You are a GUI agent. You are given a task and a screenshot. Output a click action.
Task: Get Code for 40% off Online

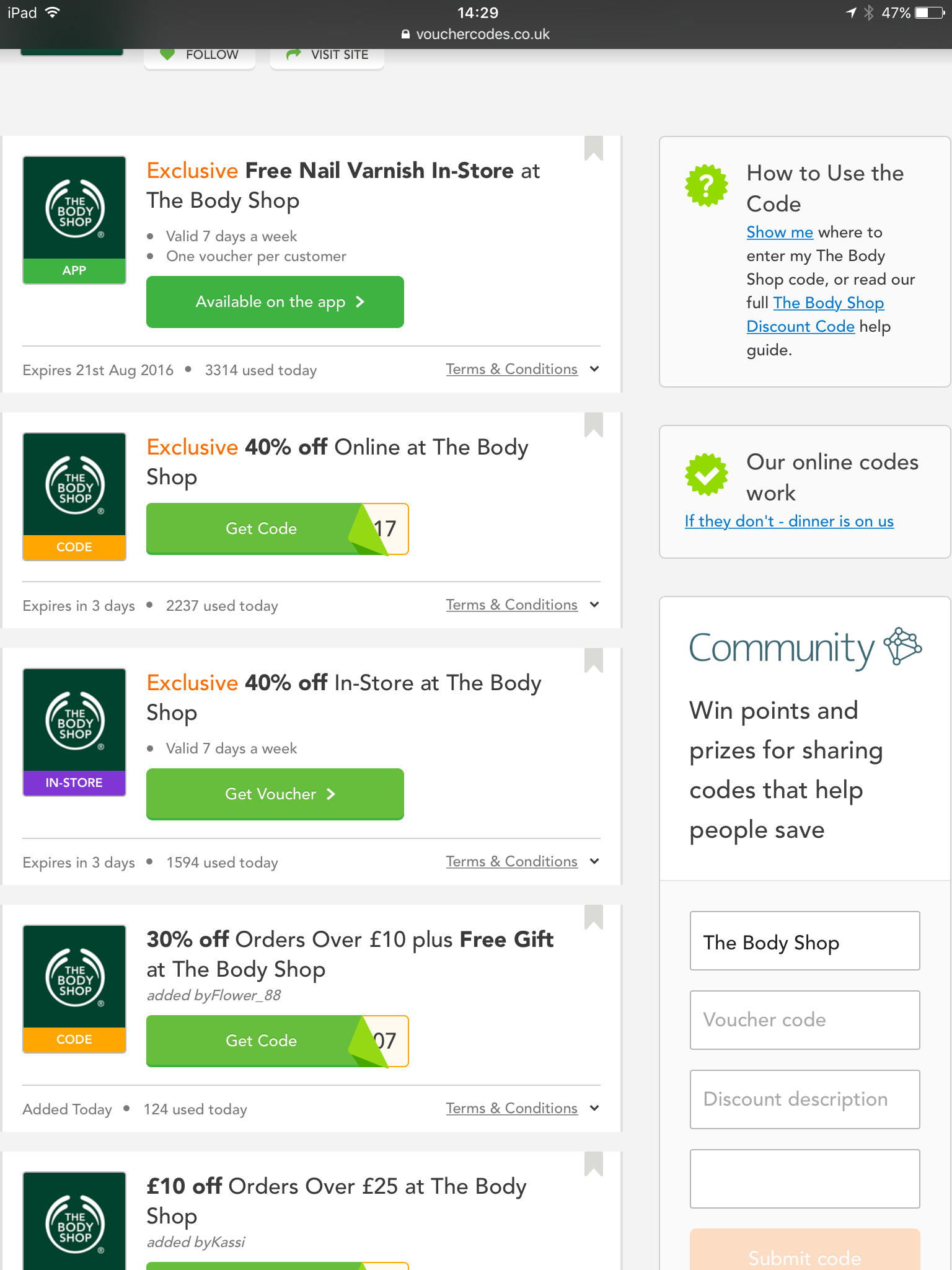pos(262,528)
